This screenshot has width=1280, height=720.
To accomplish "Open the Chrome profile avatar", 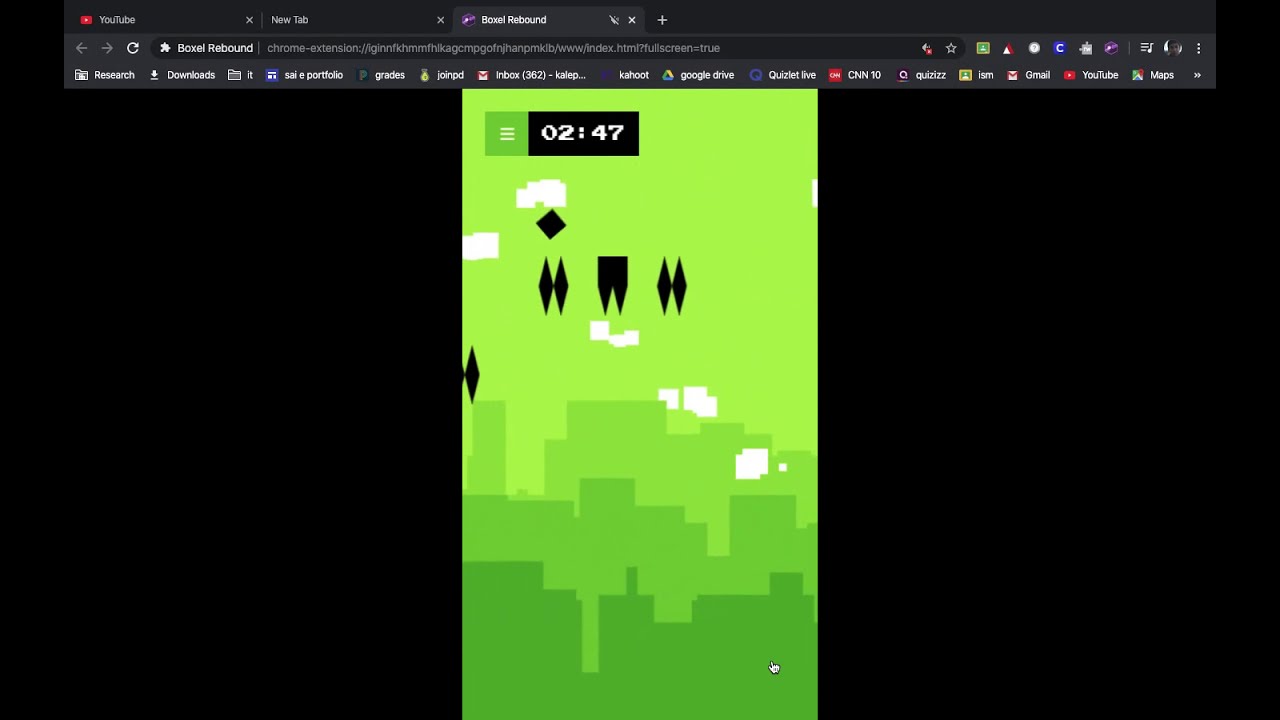I will pyautogui.click(x=1173, y=48).
